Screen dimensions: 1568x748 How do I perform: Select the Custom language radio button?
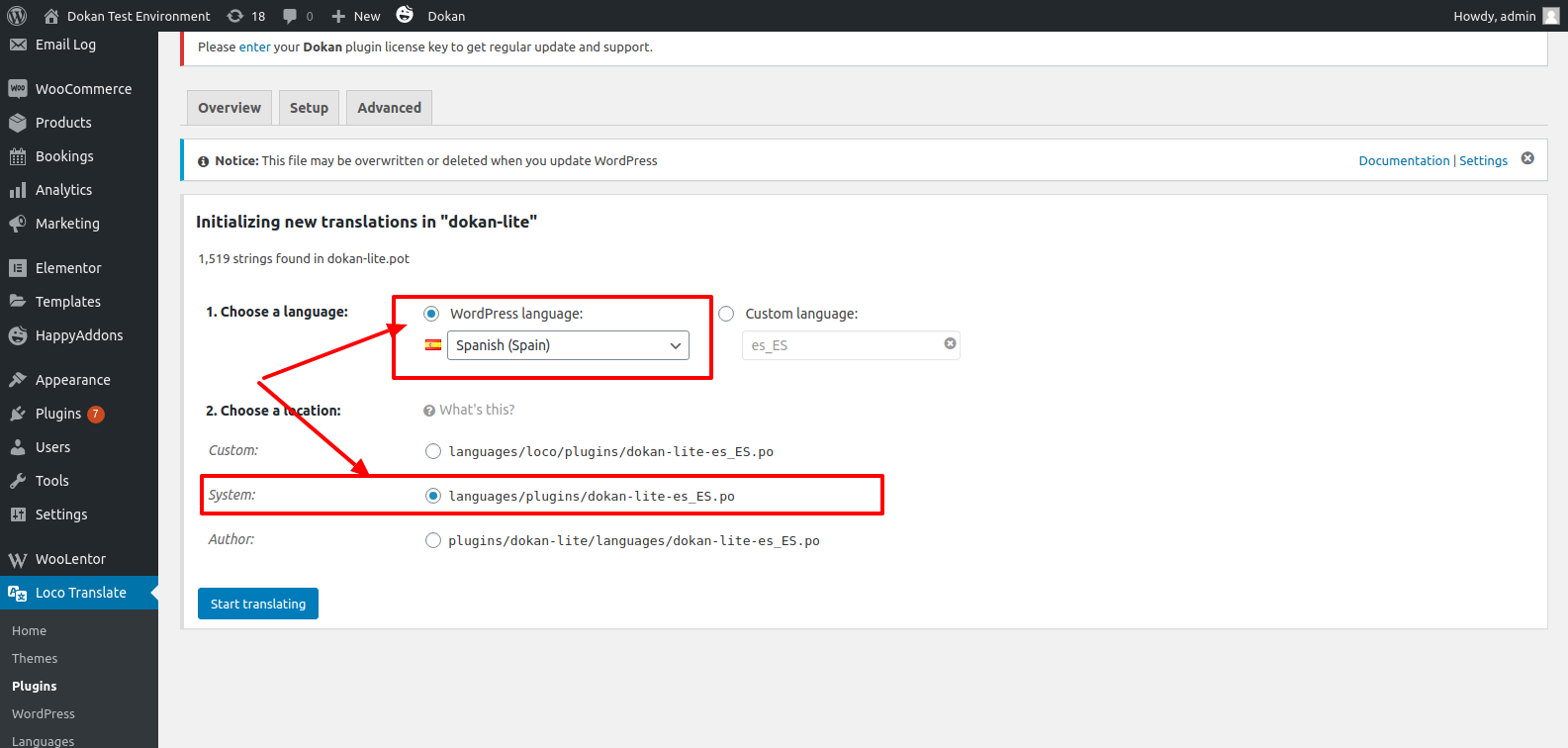(x=726, y=314)
